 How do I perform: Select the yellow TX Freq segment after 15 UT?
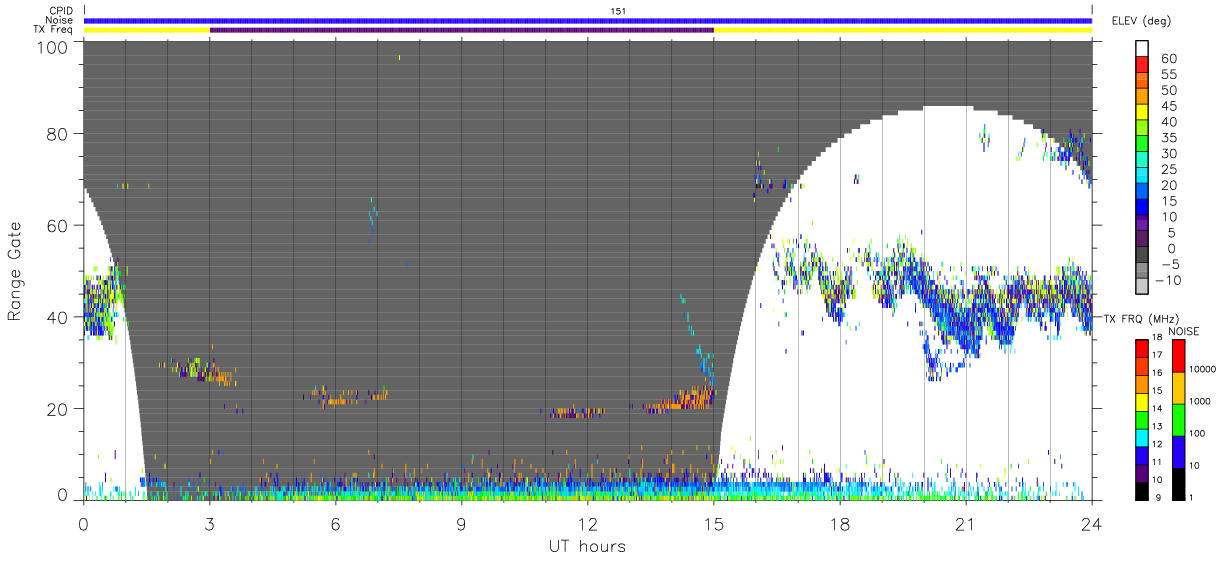click(903, 30)
